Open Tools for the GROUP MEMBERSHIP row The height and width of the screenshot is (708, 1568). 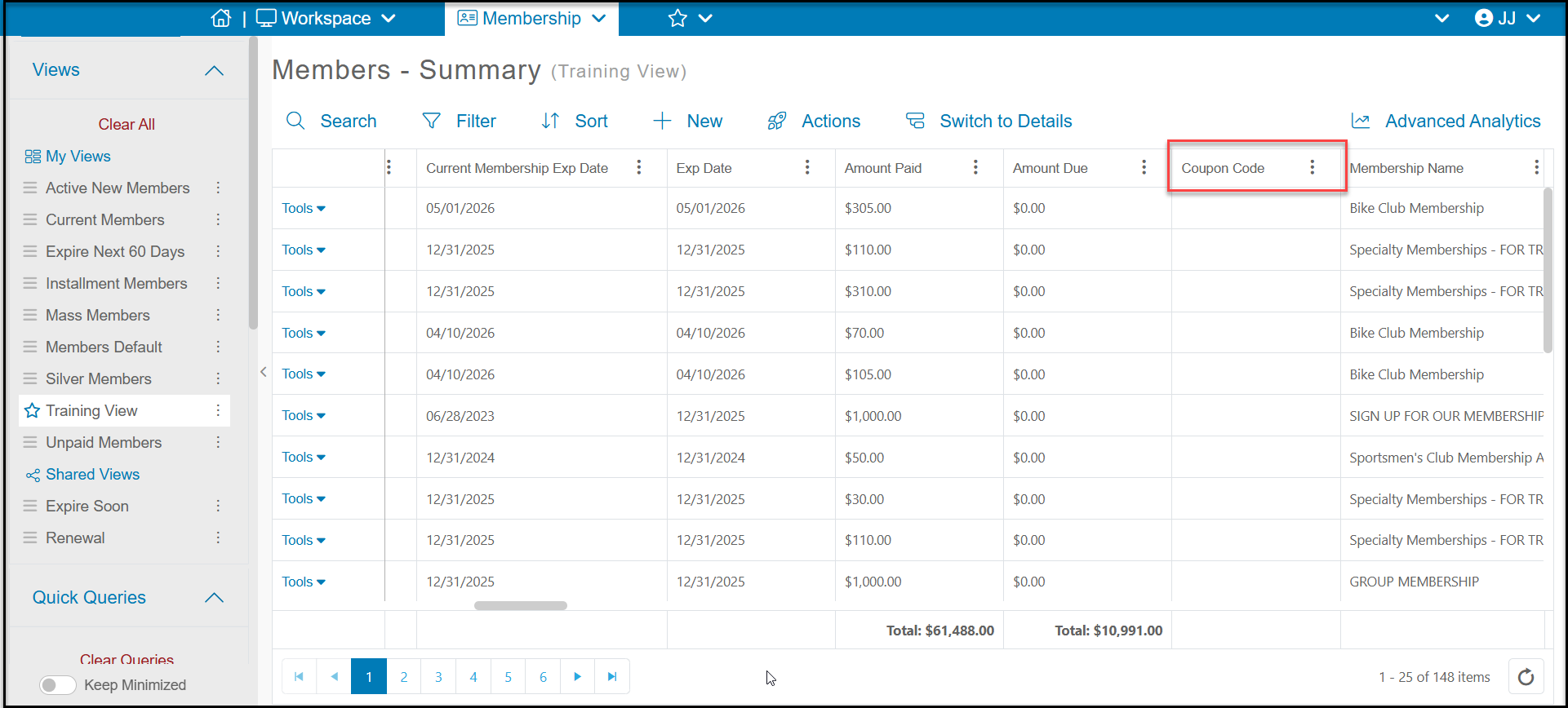tap(304, 582)
